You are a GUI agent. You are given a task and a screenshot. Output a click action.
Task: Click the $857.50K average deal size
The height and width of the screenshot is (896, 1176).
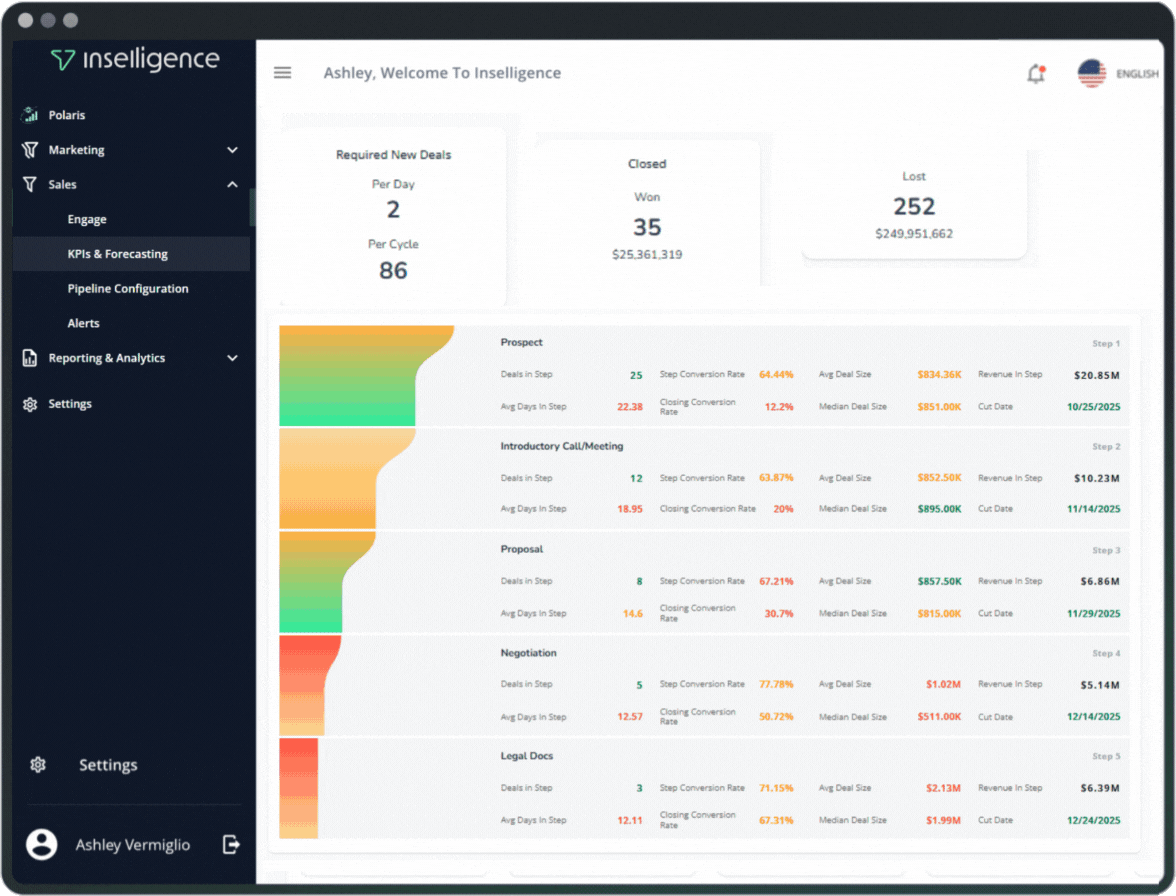[x=939, y=581]
